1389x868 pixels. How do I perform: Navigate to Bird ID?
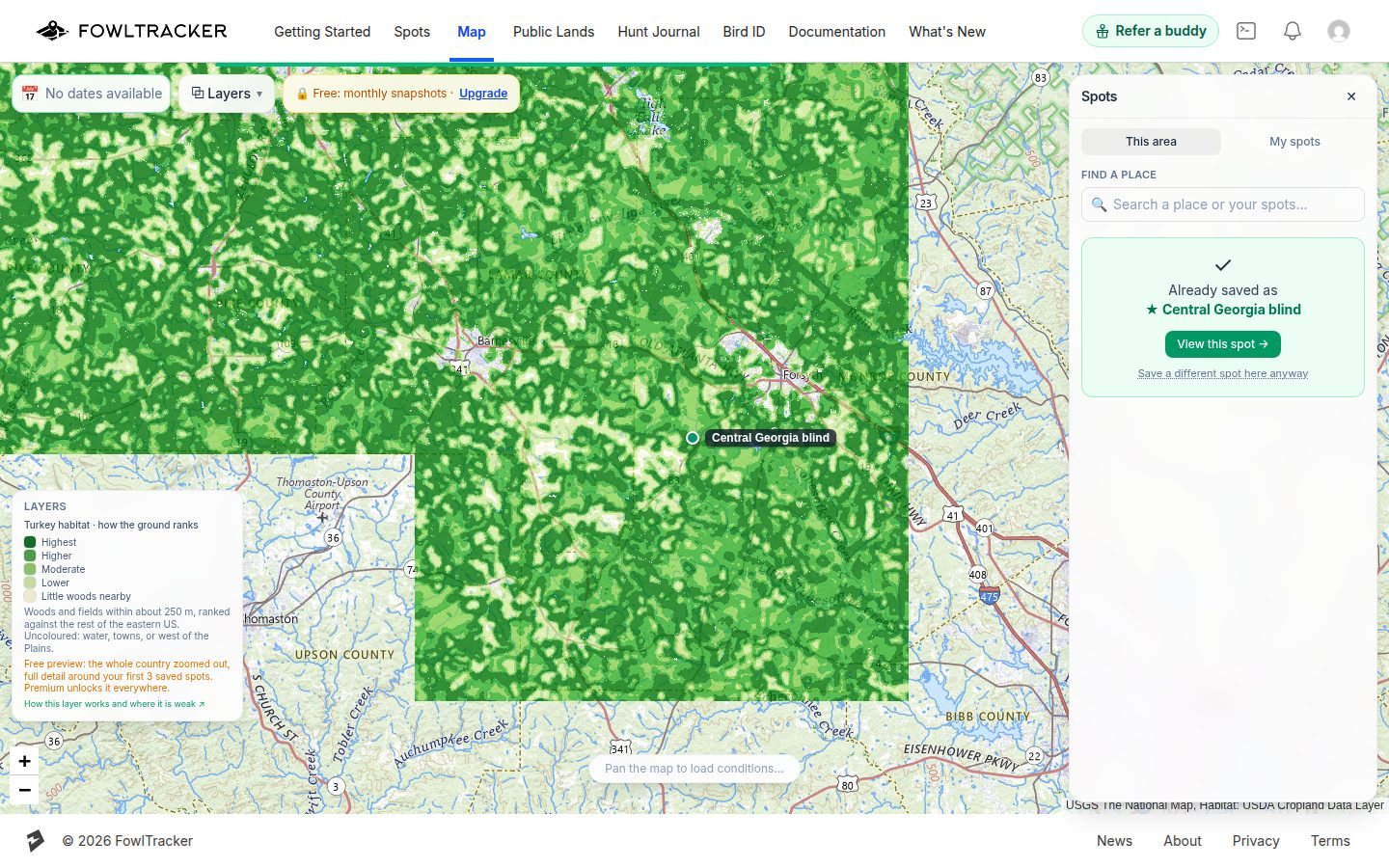click(744, 32)
